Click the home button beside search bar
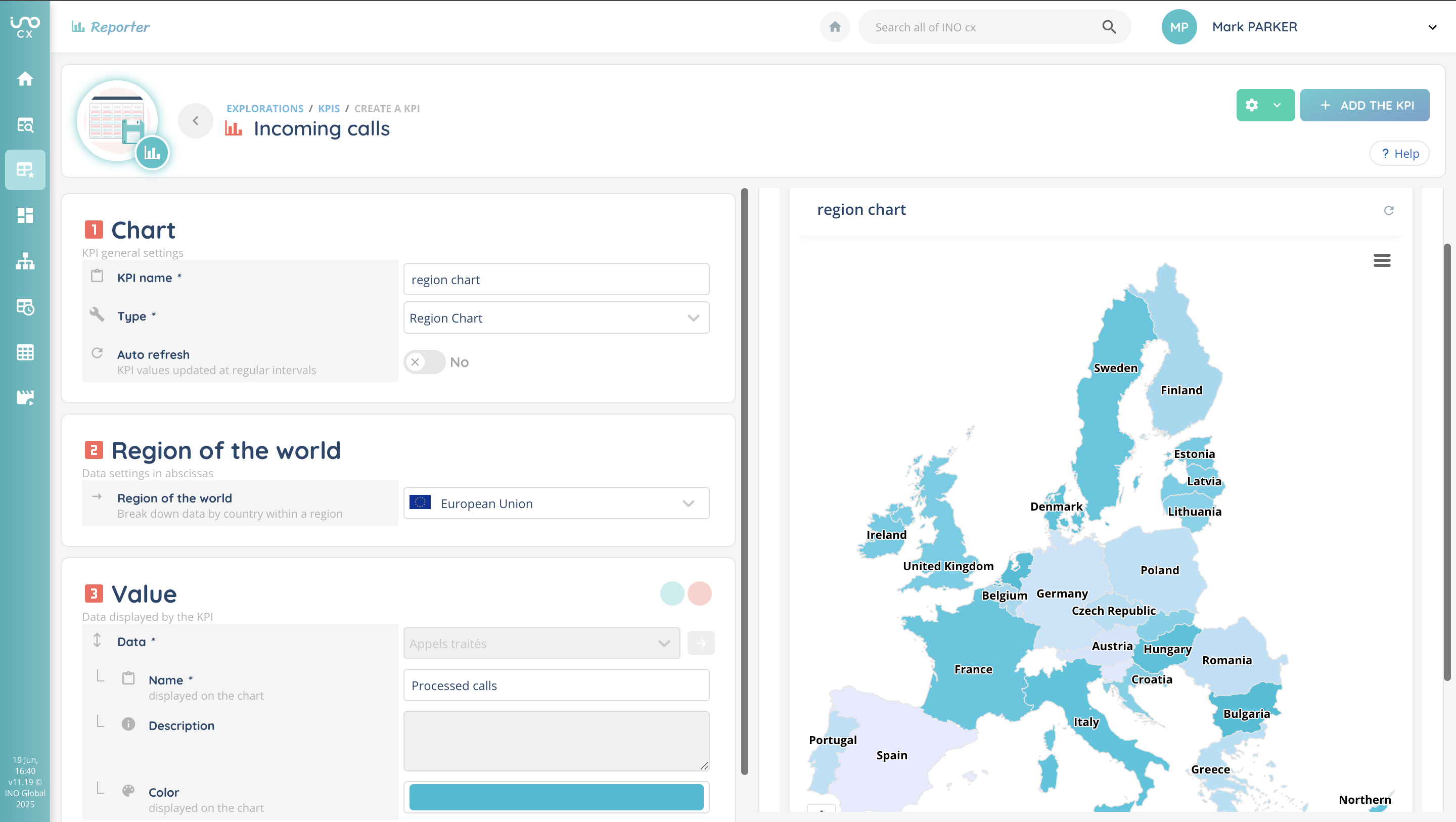The width and height of the screenshot is (1456, 822). pyautogui.click(x=835, y=27)
